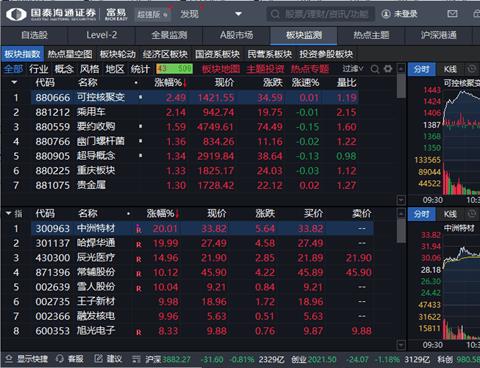The width and height of the screenshot is (480, 368).
Task: Open the 过滤 filter dropdown
Action: point(353,69)
